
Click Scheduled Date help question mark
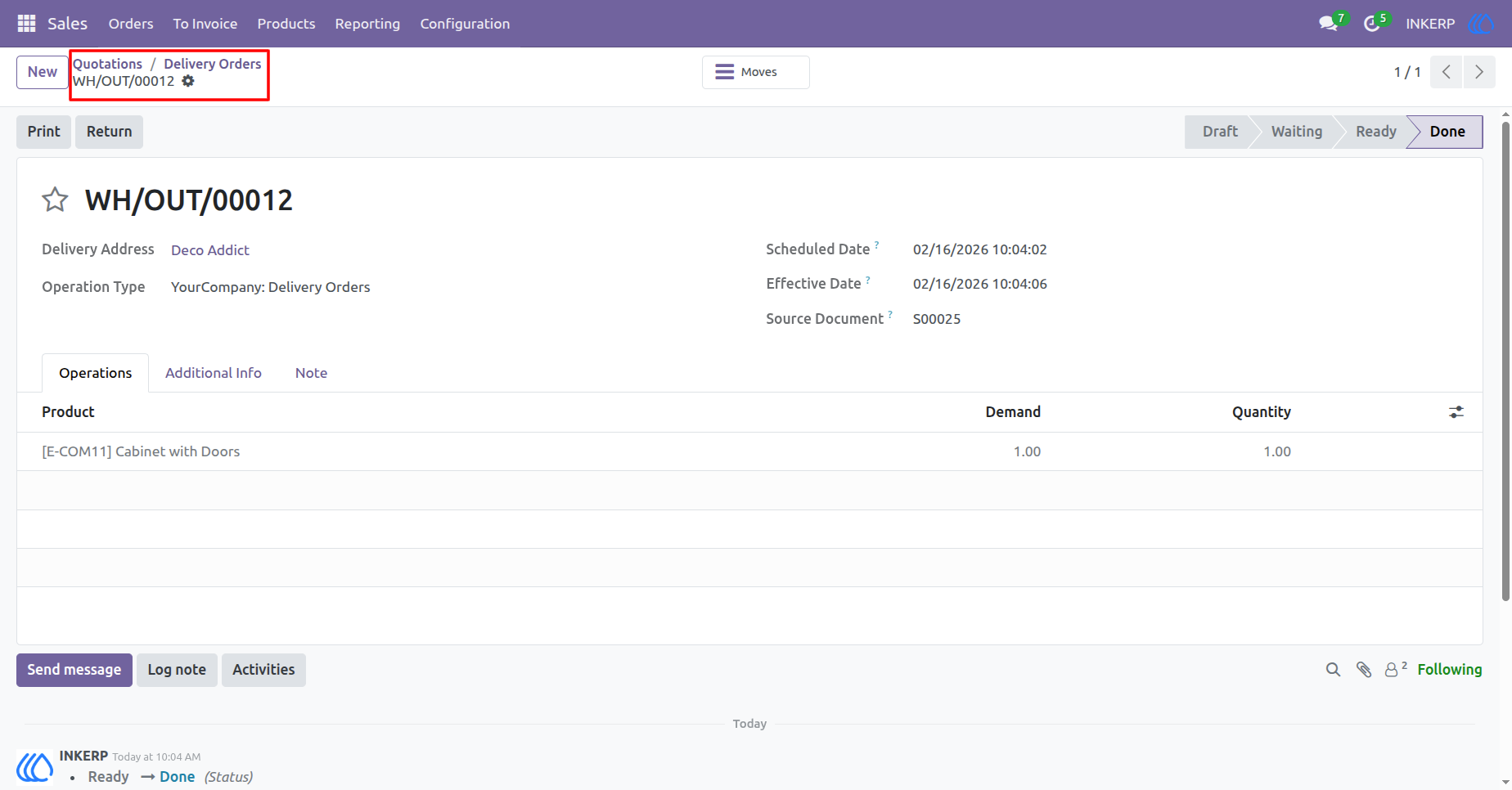(876, 245)
